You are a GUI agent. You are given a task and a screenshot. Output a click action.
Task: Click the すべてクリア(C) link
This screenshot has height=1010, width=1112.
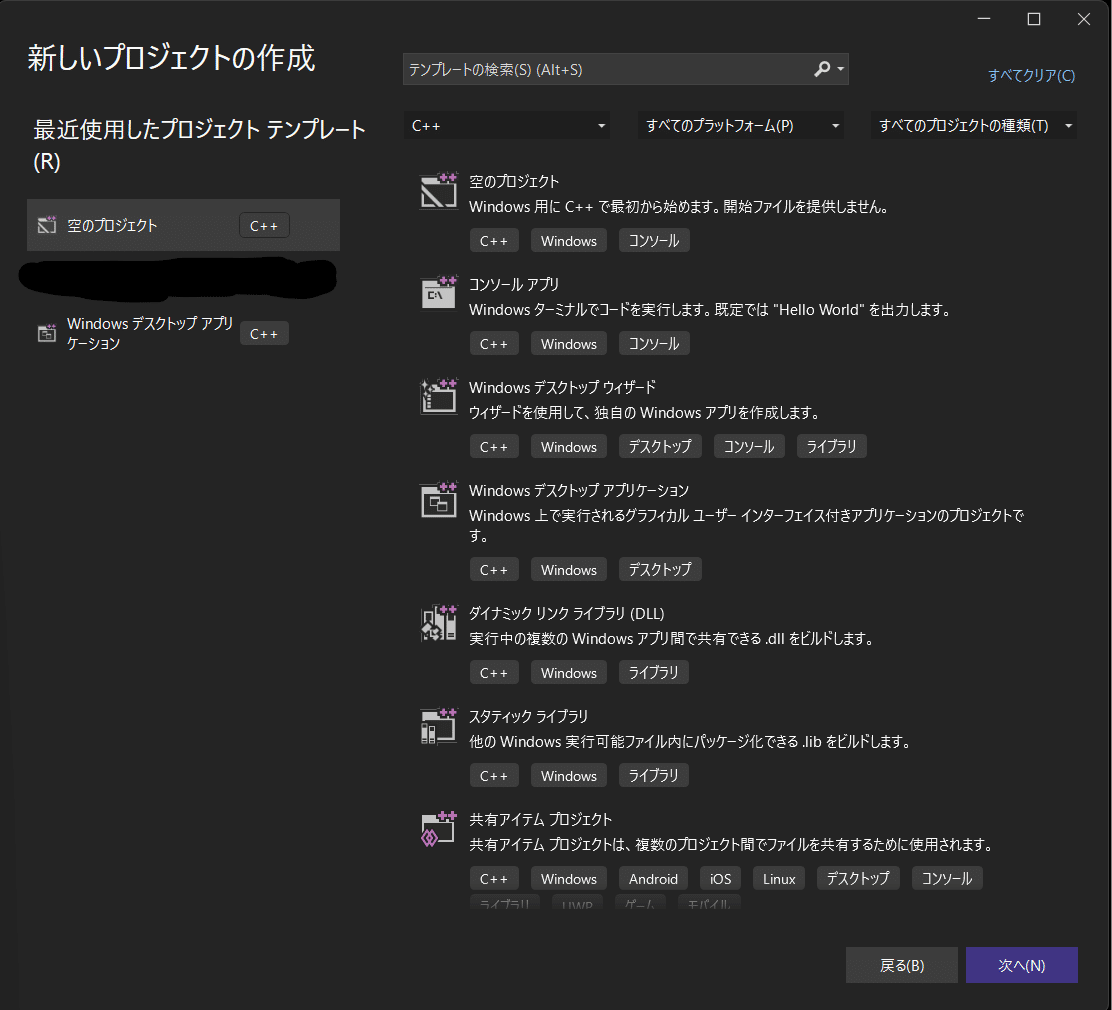pyautogui.click(x=1031, y=75)
